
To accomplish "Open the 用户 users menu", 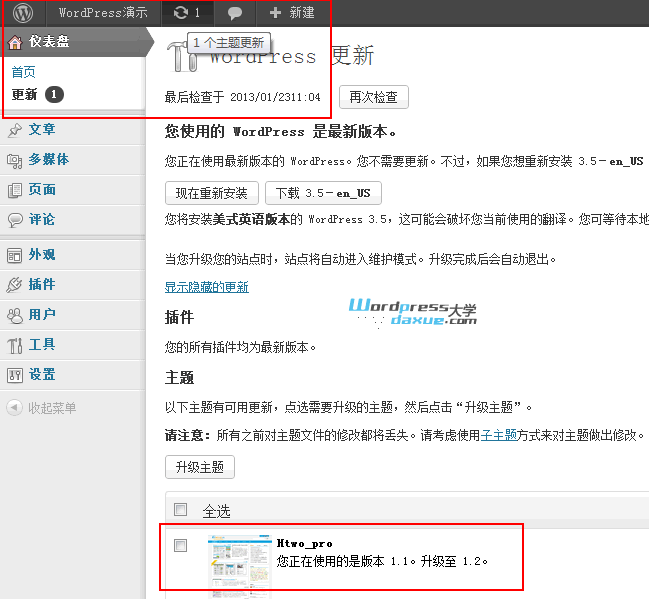I will click(72, 315).
